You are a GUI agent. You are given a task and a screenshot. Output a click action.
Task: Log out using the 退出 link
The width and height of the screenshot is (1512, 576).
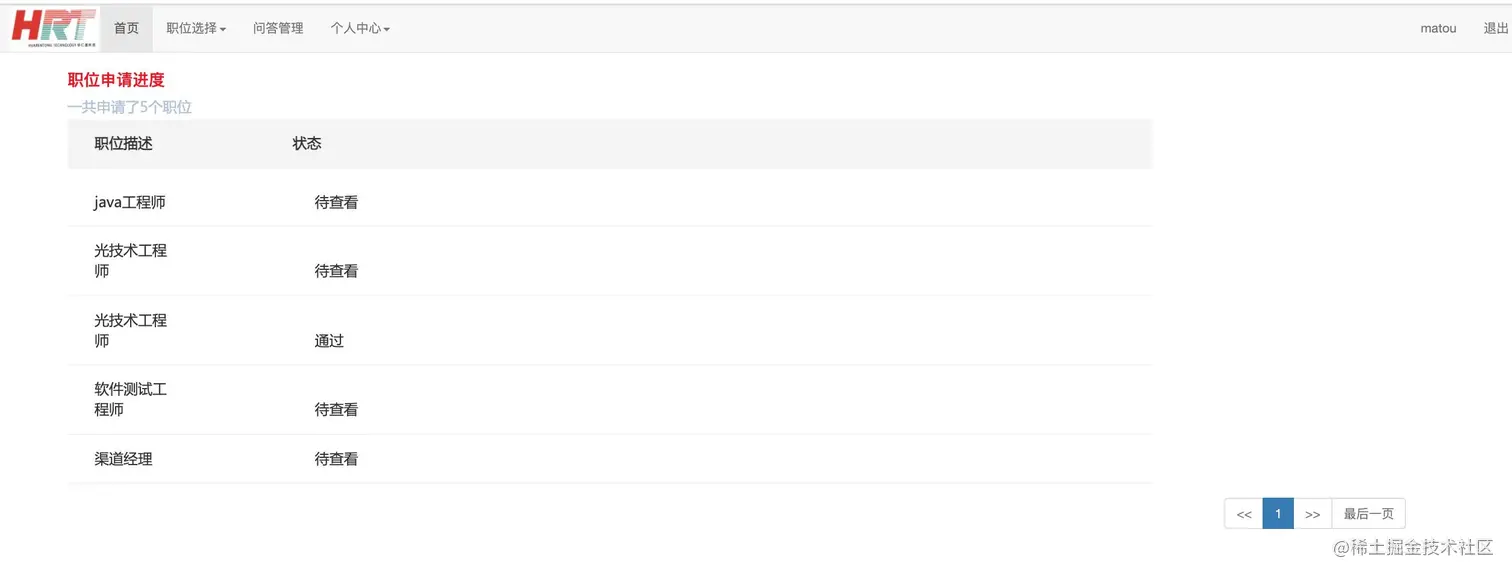click(x=1495, y=28)
